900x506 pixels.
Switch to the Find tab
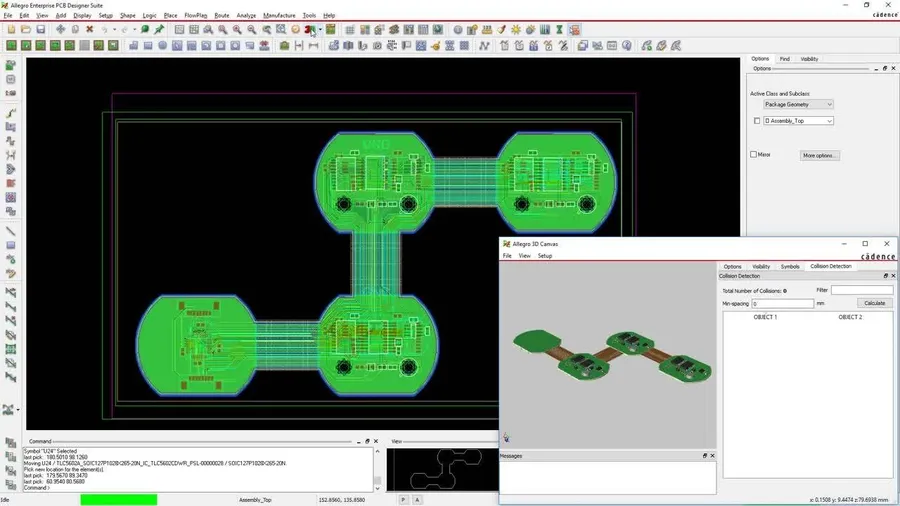click(785, 59)
